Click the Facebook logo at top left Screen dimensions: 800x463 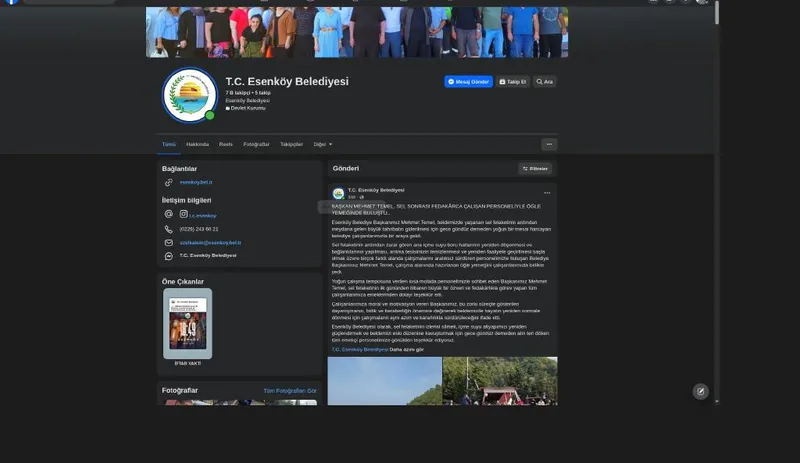[x=11, y=2]
